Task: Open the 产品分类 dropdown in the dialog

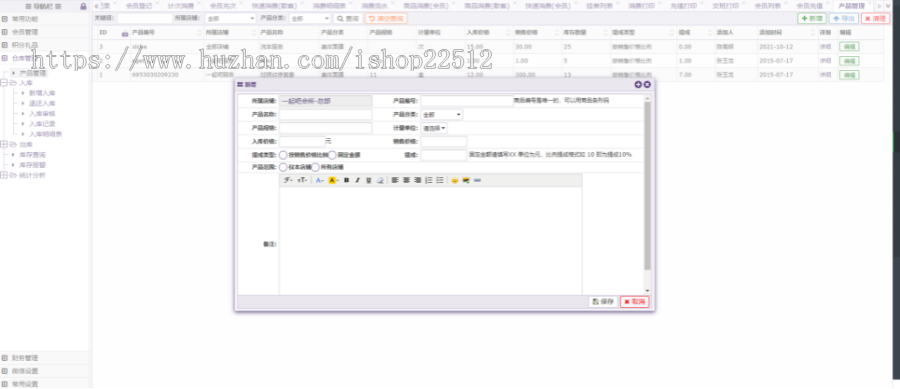Action: (442, 115)
